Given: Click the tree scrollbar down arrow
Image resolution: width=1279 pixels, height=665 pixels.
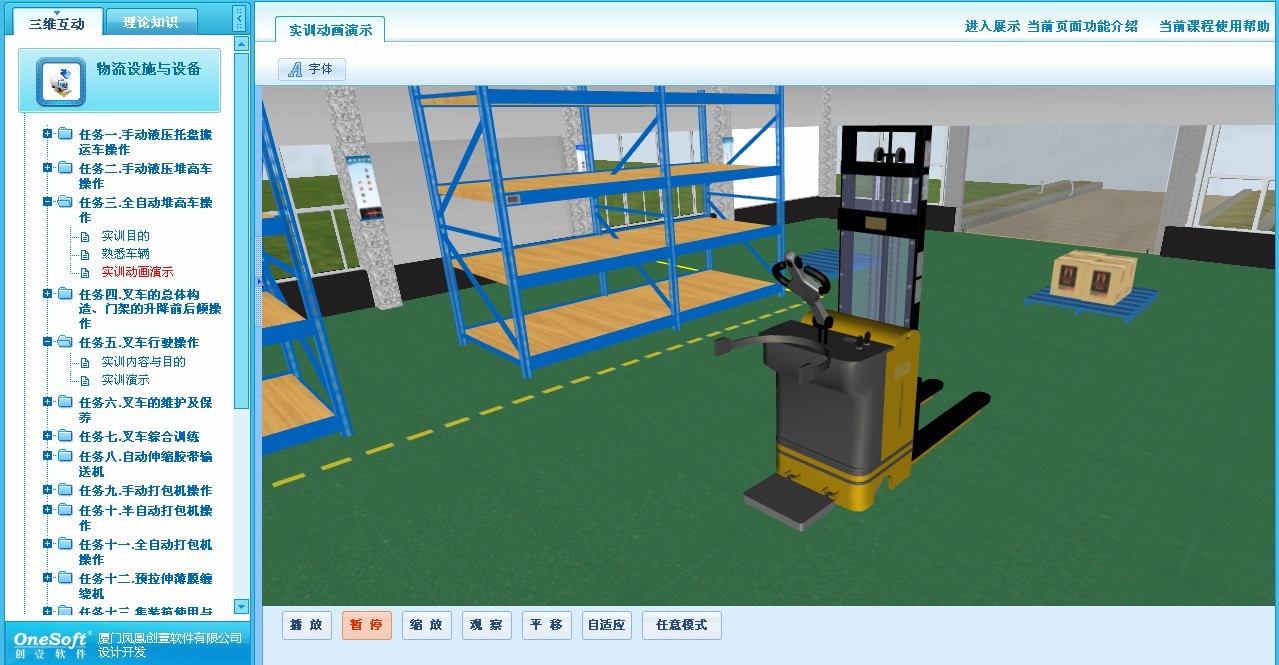Looking at the screenshot, I should [241, 606].
